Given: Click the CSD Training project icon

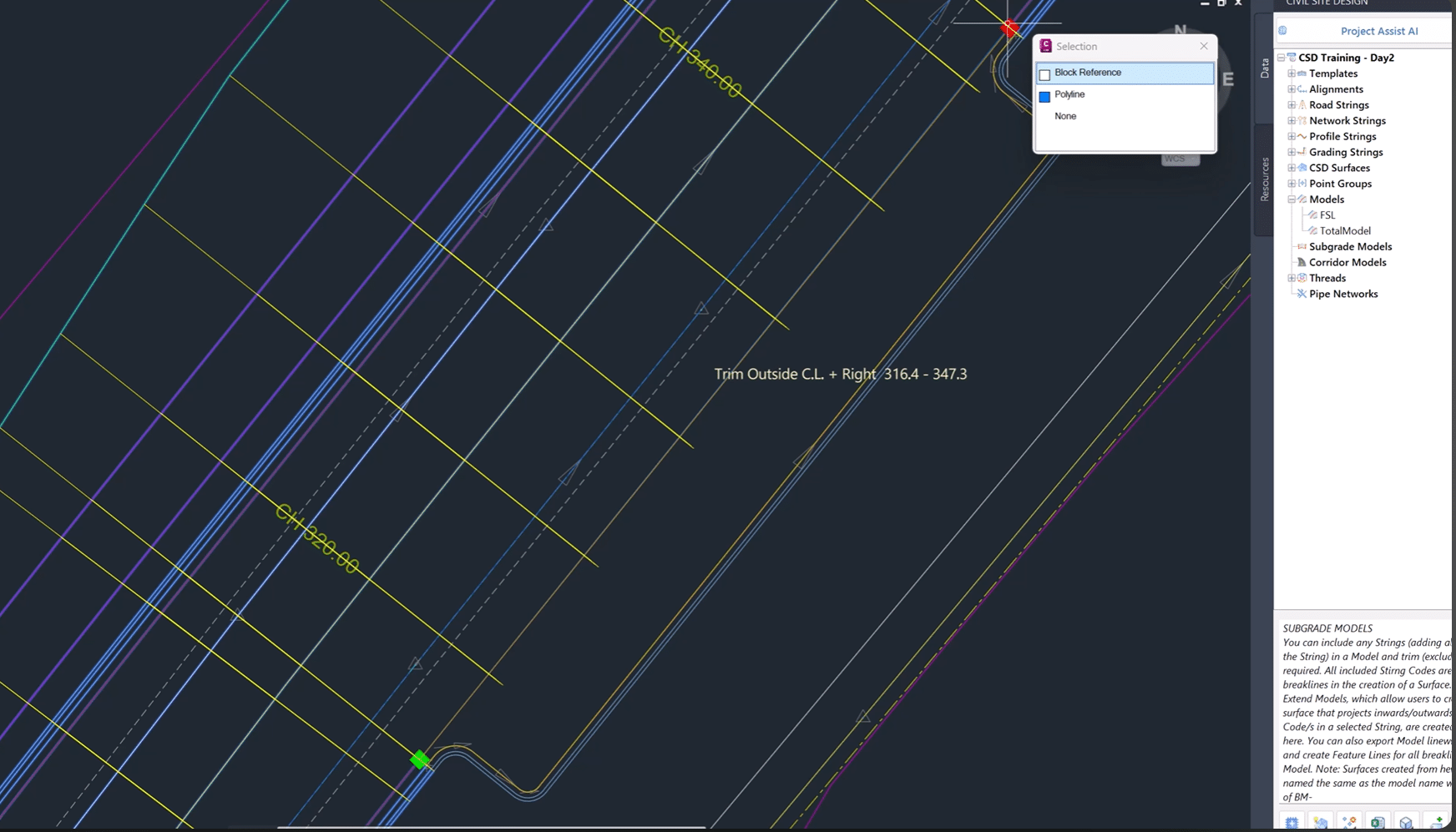Looking at the screenshot, I should tap(1292, 58).
